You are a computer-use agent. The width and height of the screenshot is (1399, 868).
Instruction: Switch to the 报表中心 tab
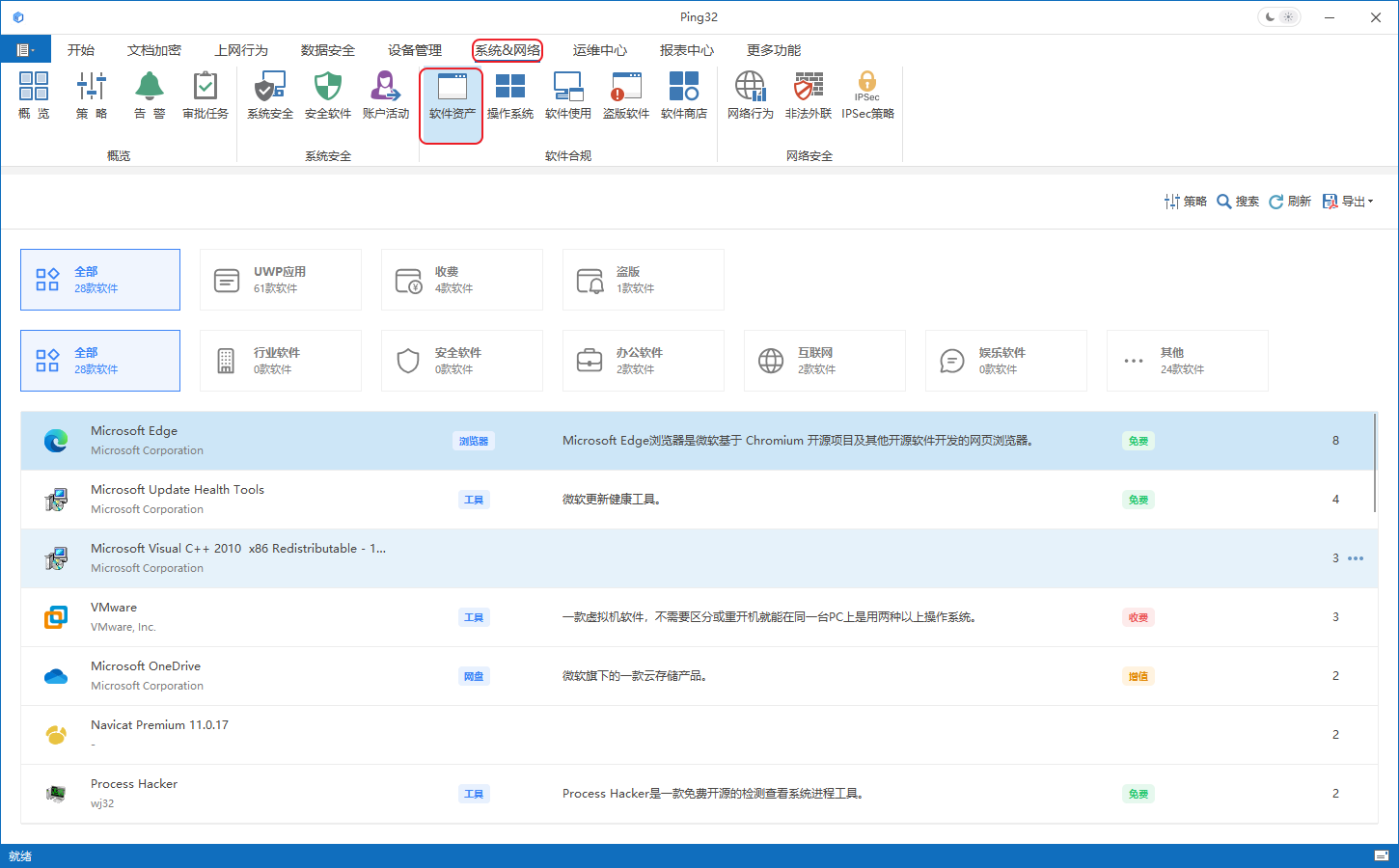coord(687,50)
